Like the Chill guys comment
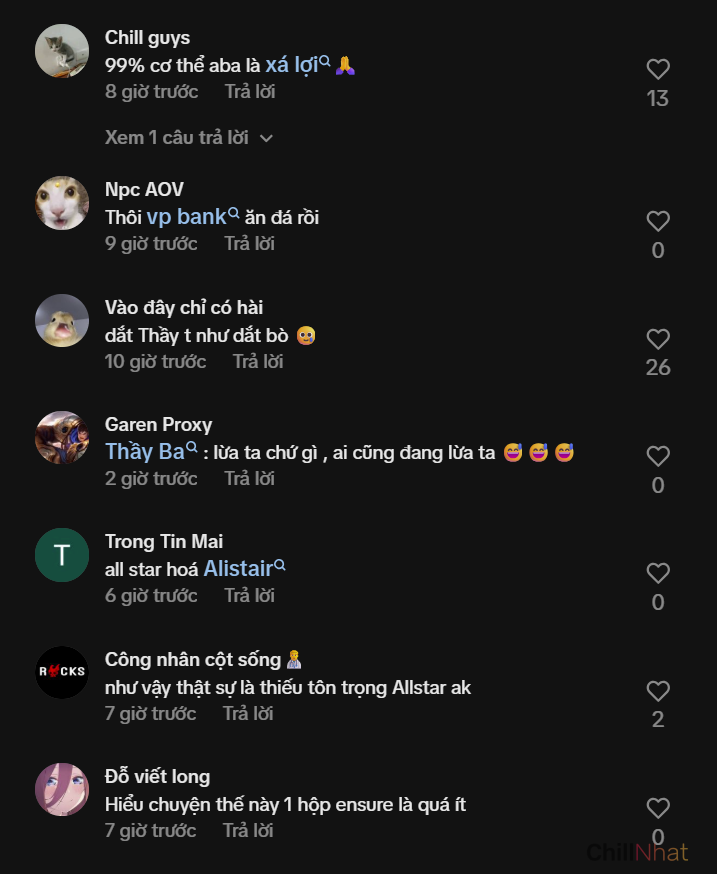Image resolution: width=717 pixels, height=874 pixels. 657,70
